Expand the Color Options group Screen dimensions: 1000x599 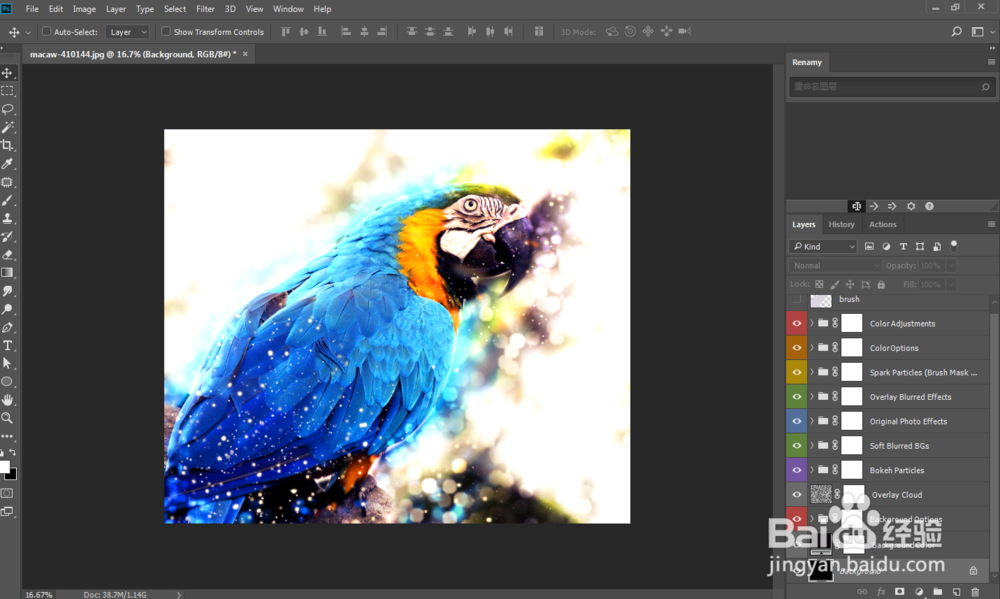(x=812, y=348)
